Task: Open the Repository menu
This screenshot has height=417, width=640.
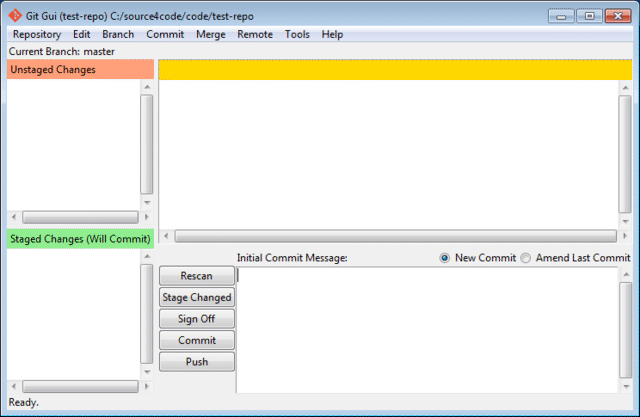Action: point(37,34)
